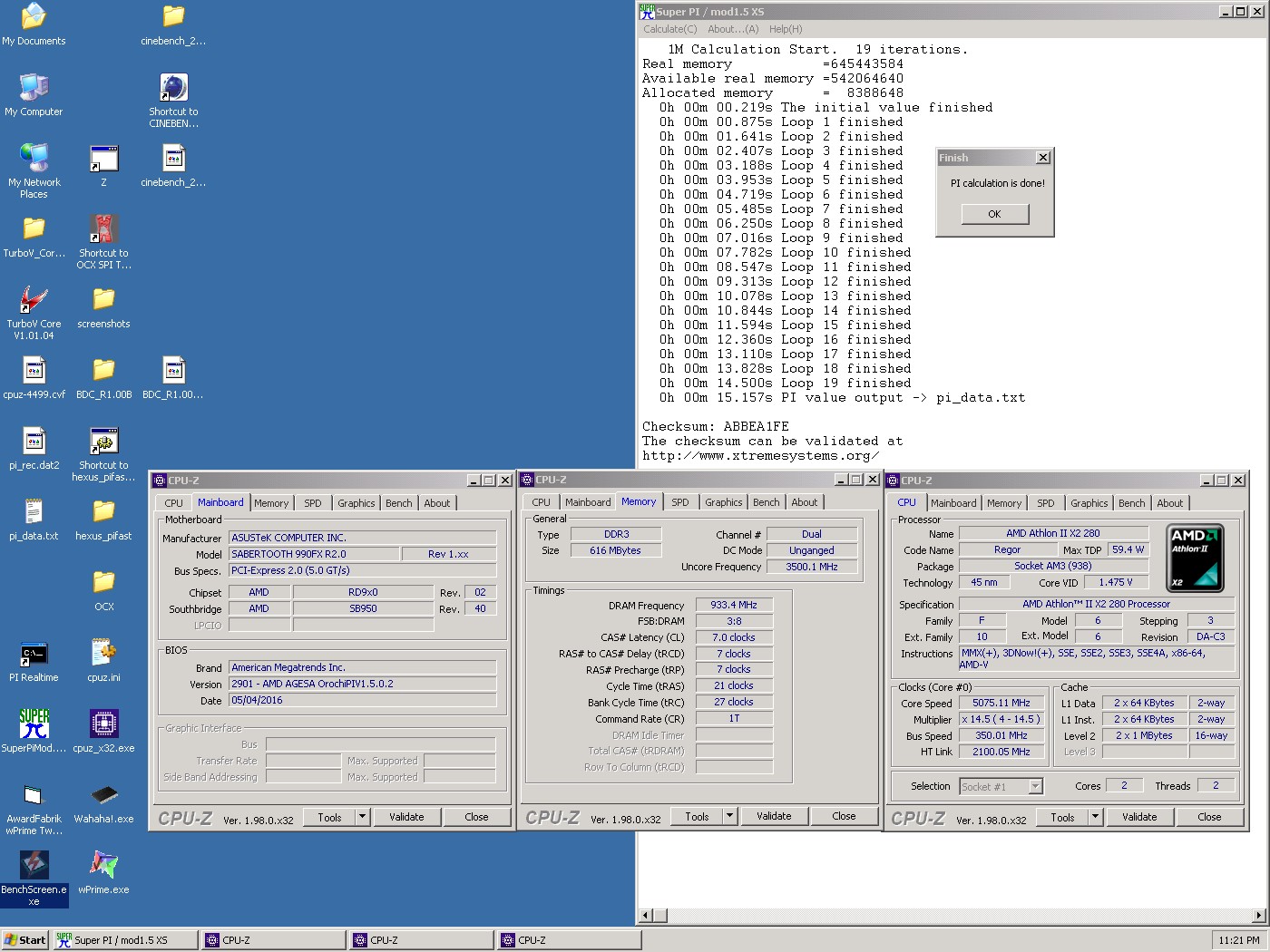Click the taskbar clock showing 11:21 PM
This screenshot has width=1270, height=952.
pos(1239,940)
